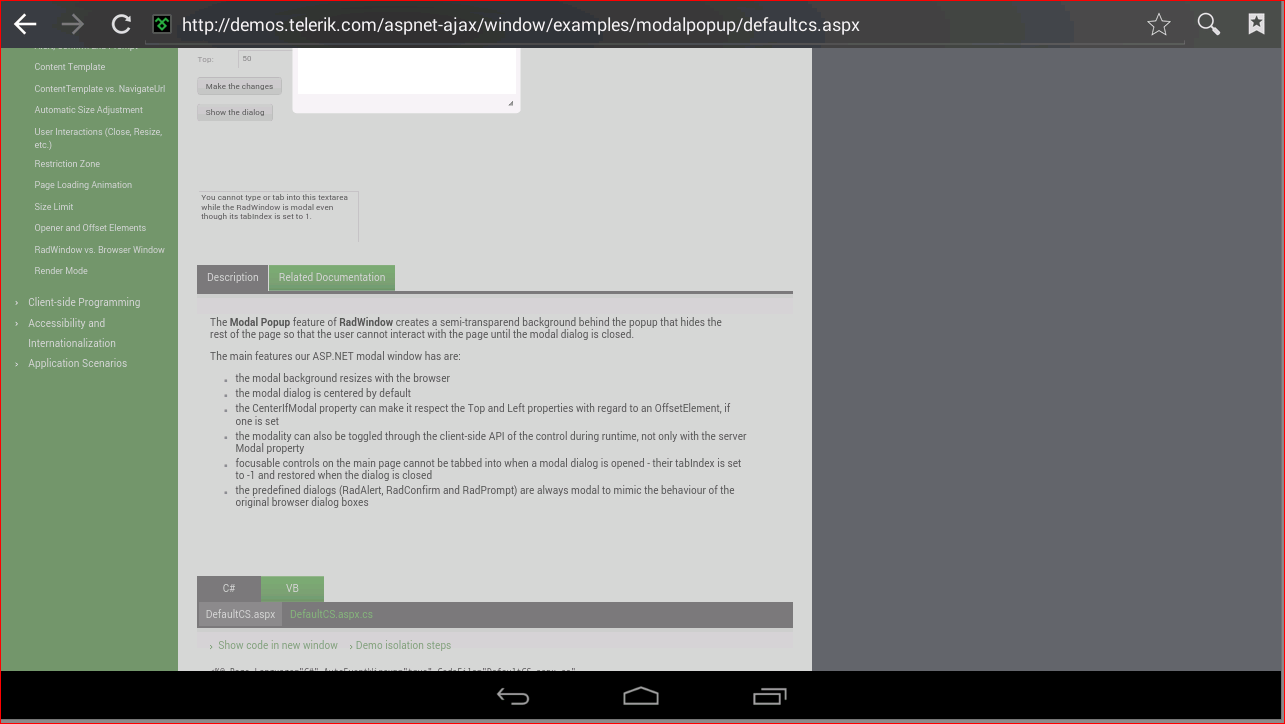Click the Show the dialog button

tap(235, 112)
